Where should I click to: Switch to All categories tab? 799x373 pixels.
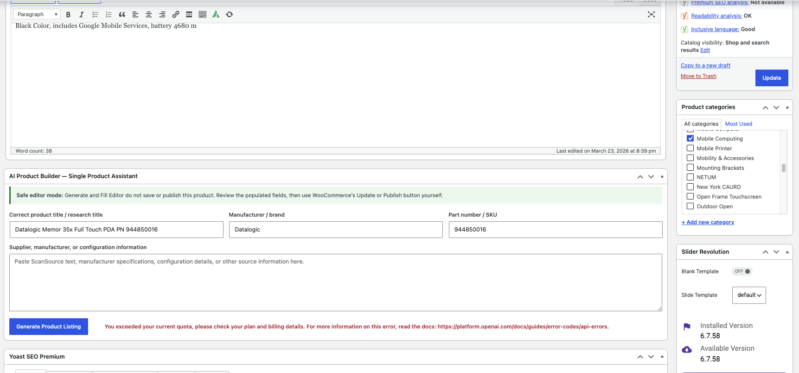[x=701, y=124]
